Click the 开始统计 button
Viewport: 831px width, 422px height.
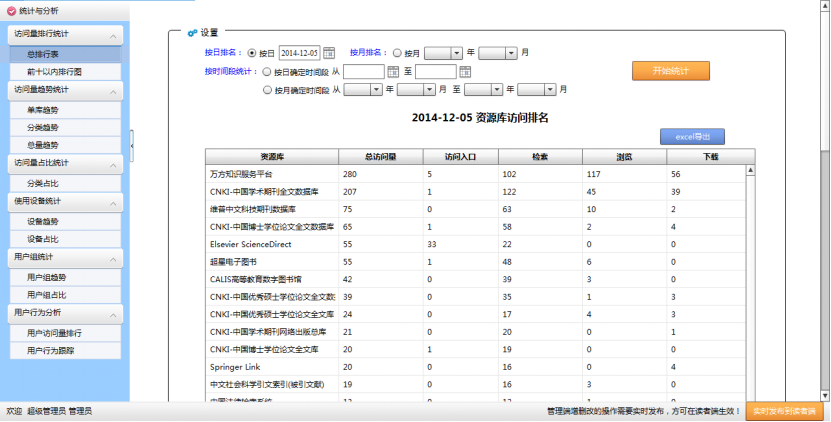pos(671,71)
